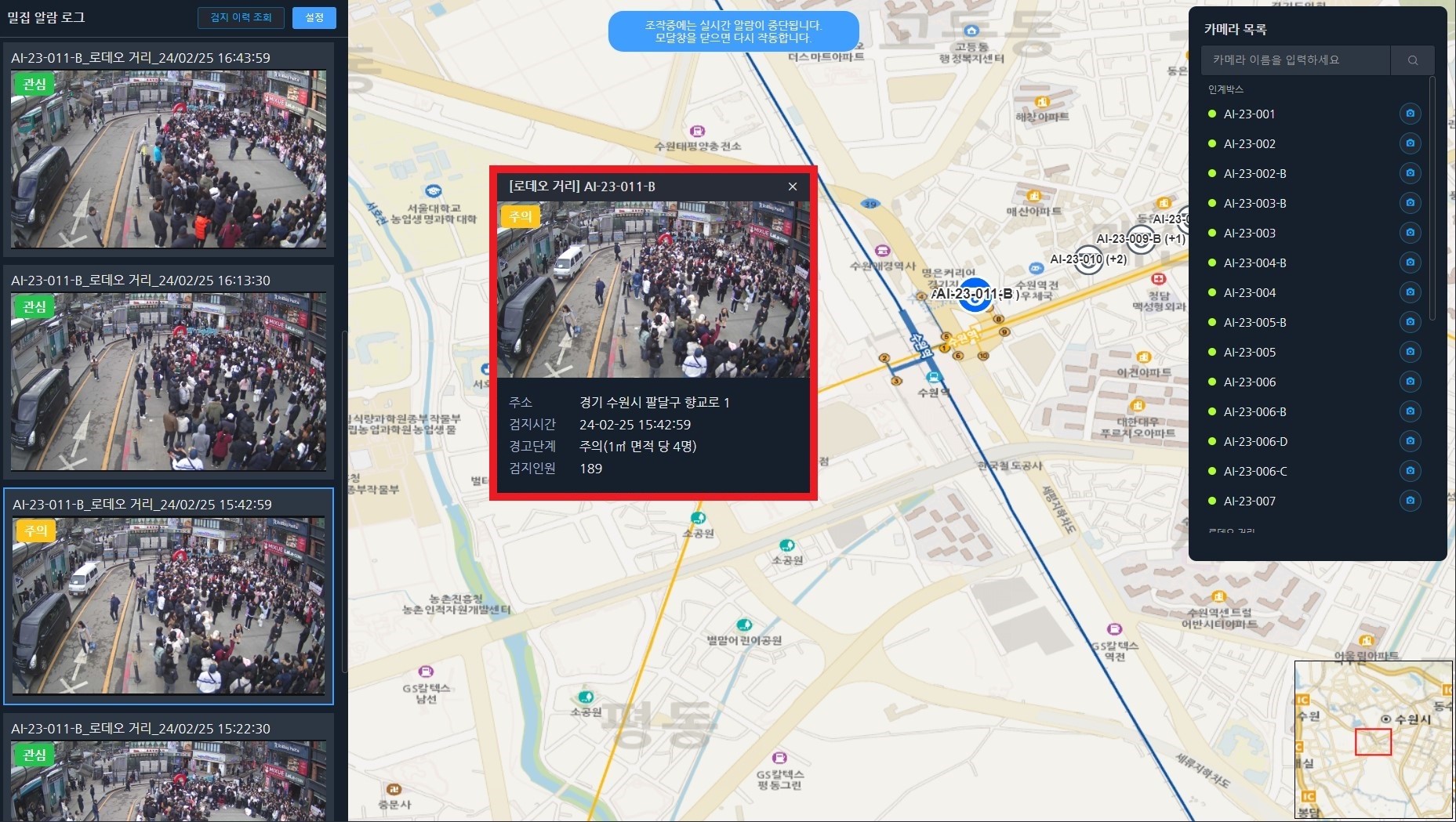This screenshot has height=822, width=1456.
Task: Select the AI-23-011-B marker on the map
Action: 975,295
